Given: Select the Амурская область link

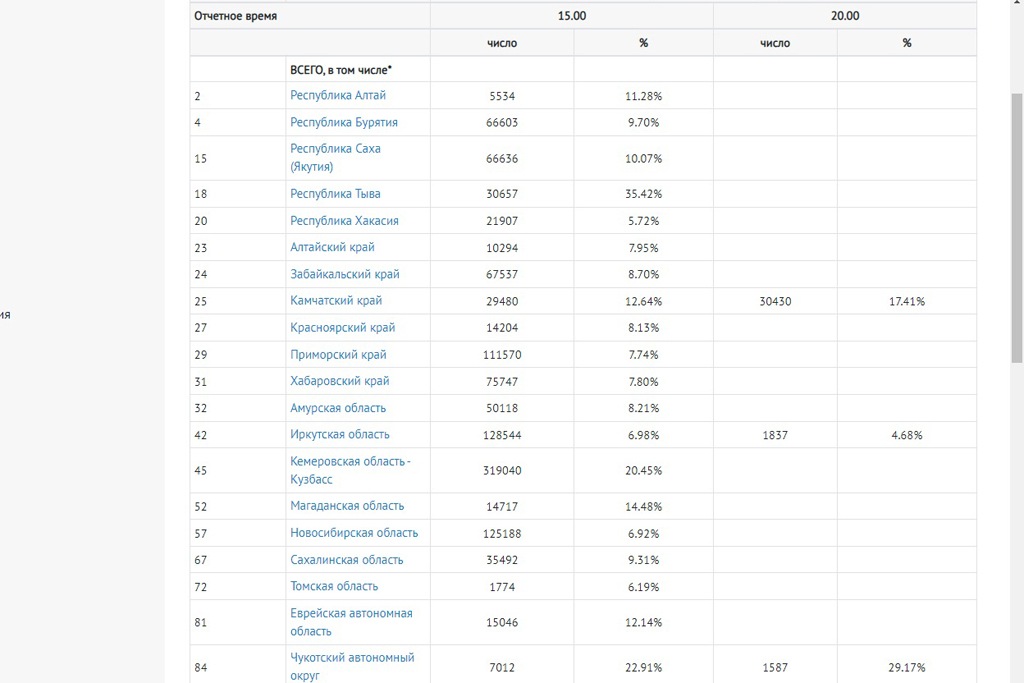Looking at the screenshot, I should [x=337, y=408].
